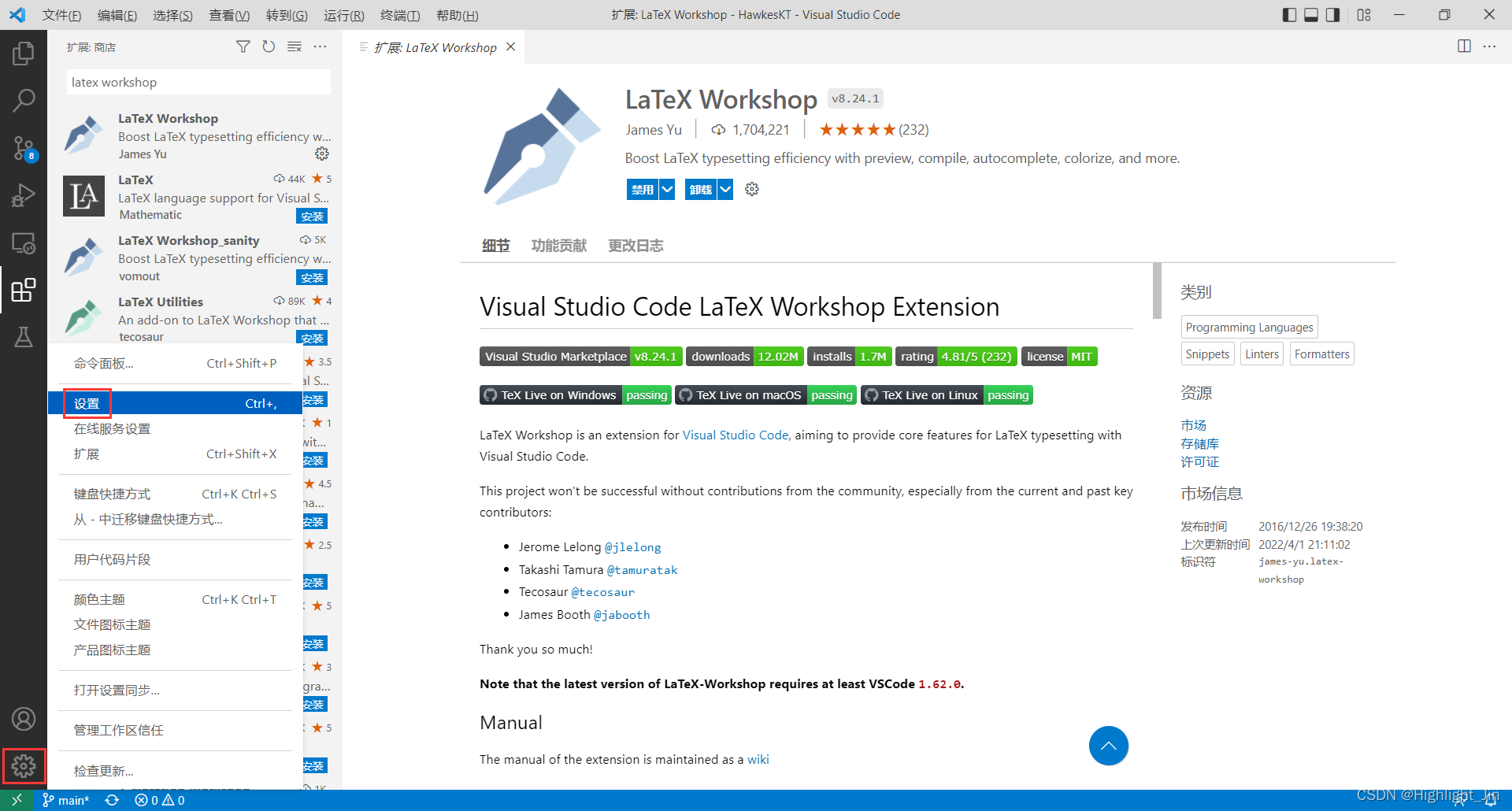Synchronize changes via status bar icon
This screenshot has height=811, width=1512.
(112, 800)
